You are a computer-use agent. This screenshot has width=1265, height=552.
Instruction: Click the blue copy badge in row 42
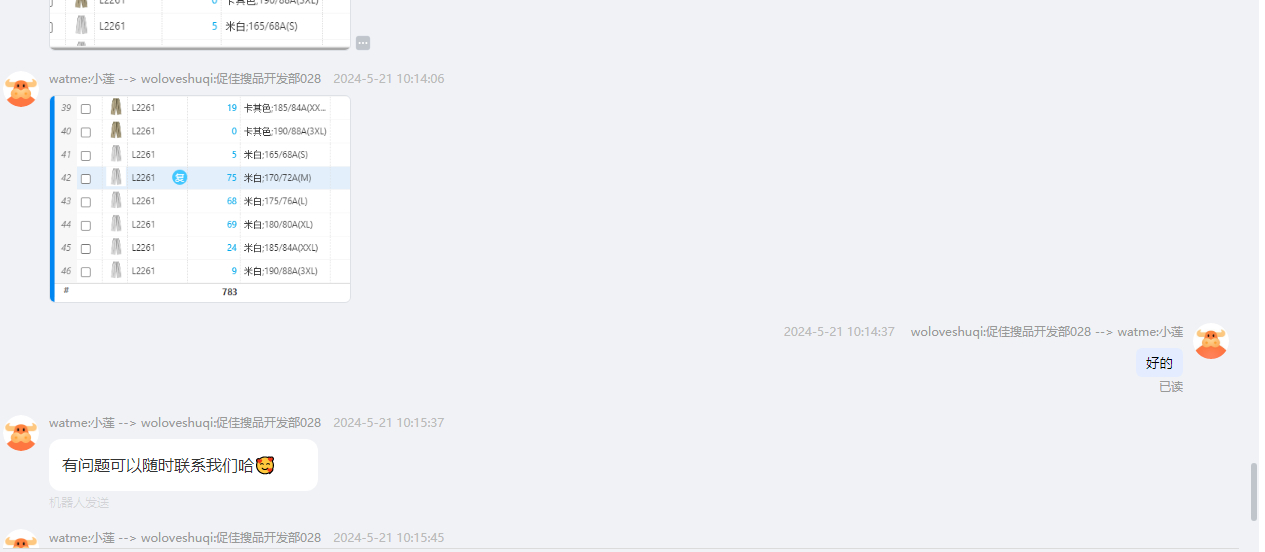180,178
